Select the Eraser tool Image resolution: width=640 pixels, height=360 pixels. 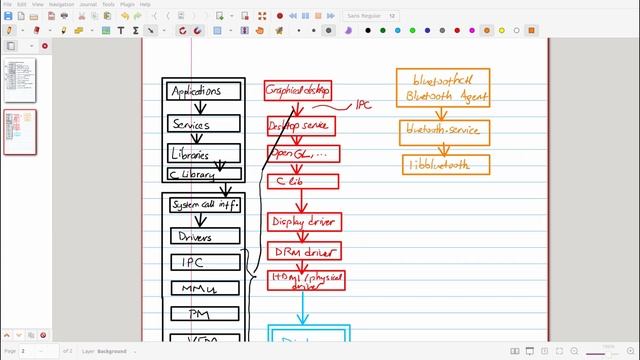click(37, 30)
